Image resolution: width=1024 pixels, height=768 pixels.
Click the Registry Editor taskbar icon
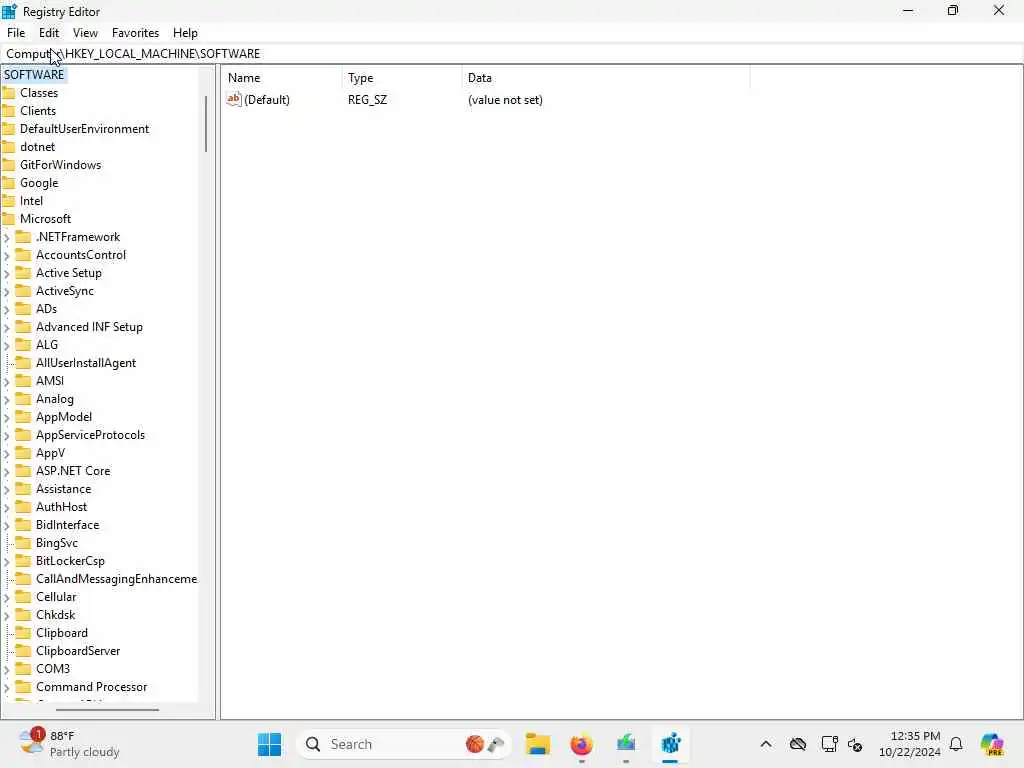(671, 744)
